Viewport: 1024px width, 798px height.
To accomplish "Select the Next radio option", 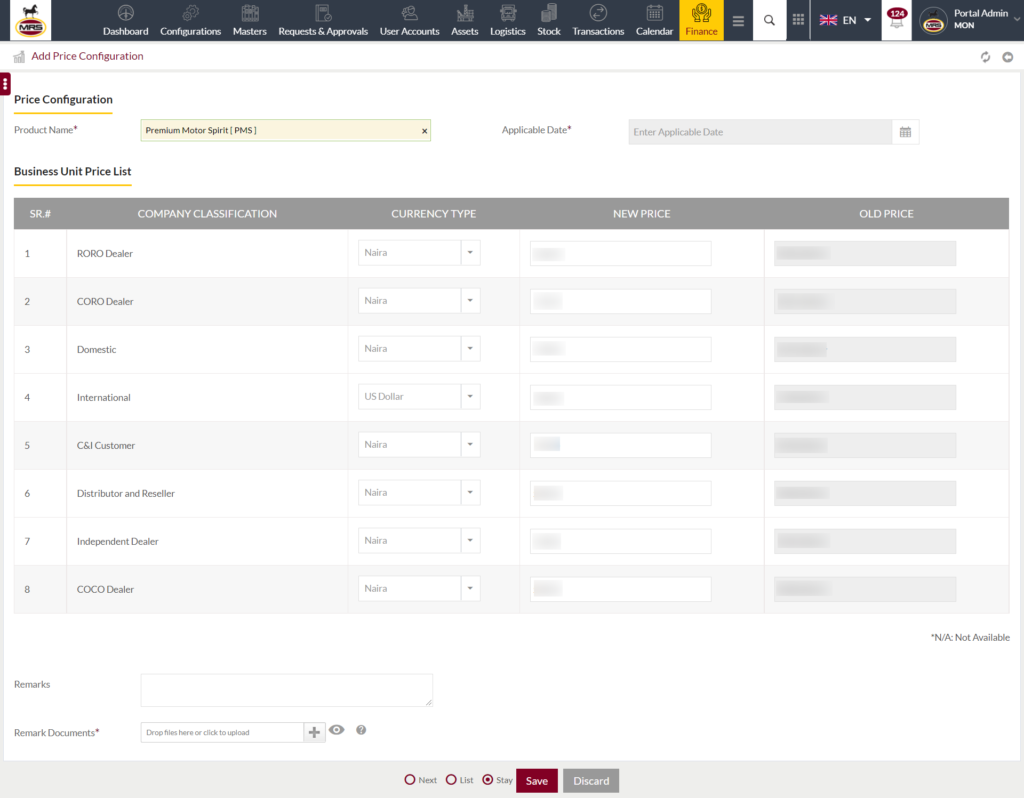I will [409, 780].
